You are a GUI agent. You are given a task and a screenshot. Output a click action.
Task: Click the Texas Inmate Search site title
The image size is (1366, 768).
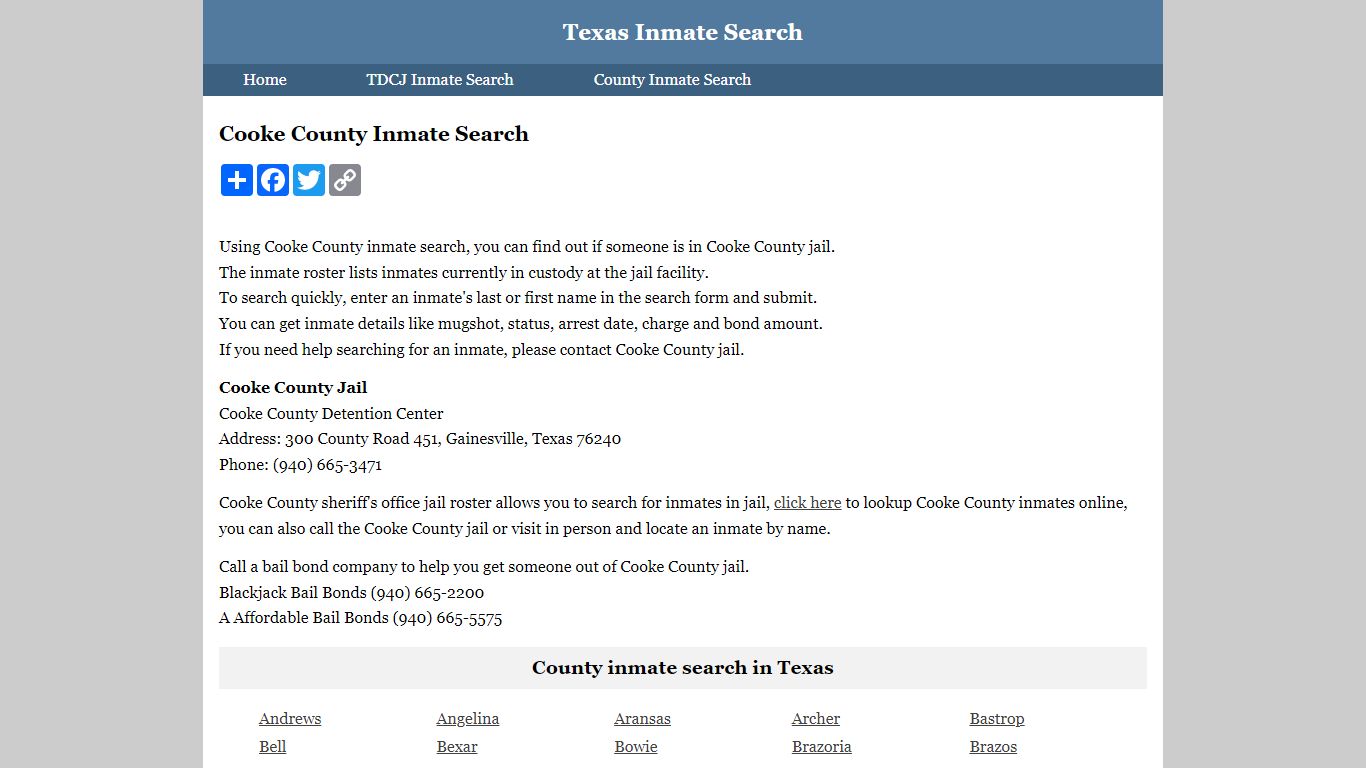[683, 32]
